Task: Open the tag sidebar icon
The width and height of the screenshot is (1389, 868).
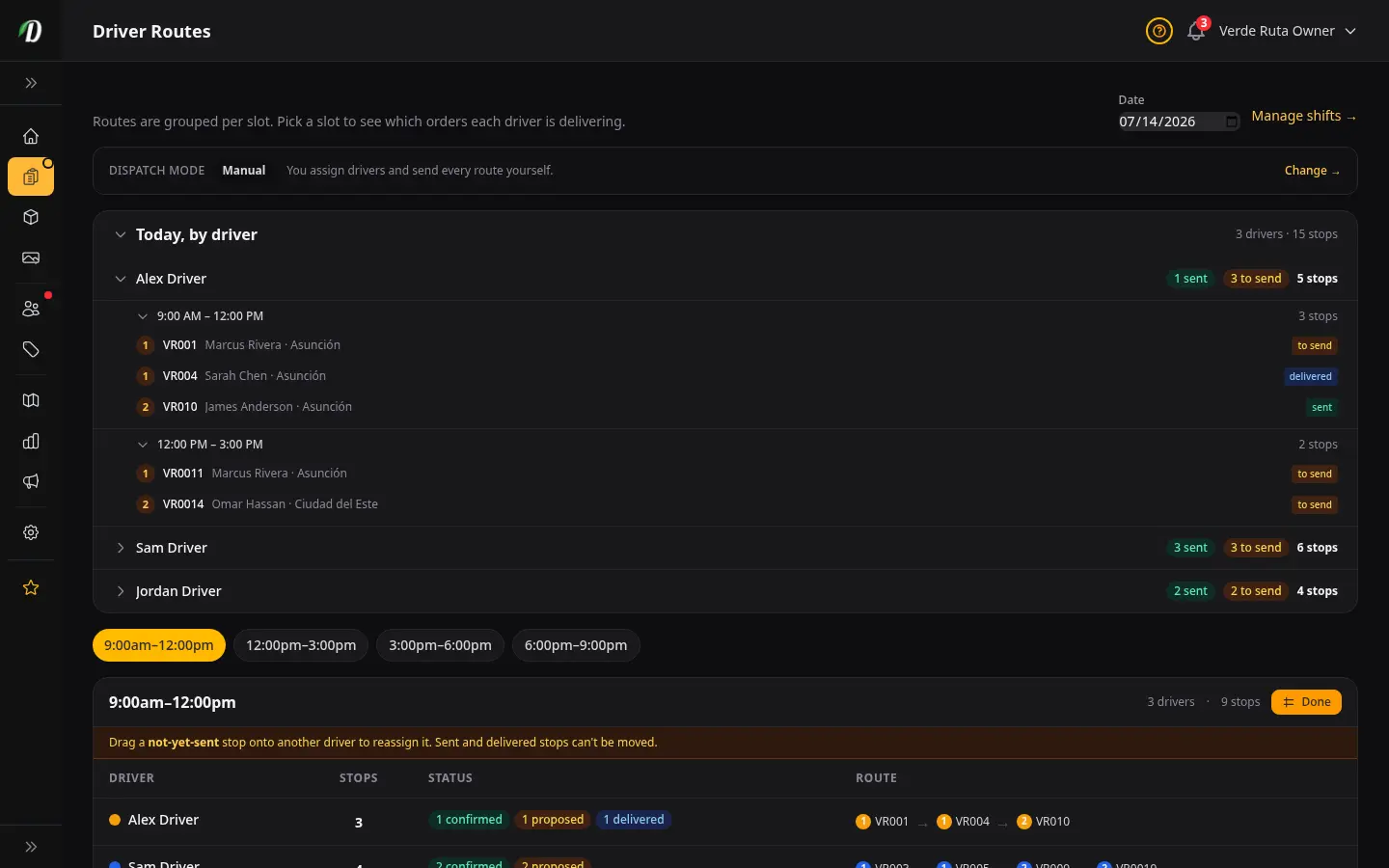Action: click(31, 349)
